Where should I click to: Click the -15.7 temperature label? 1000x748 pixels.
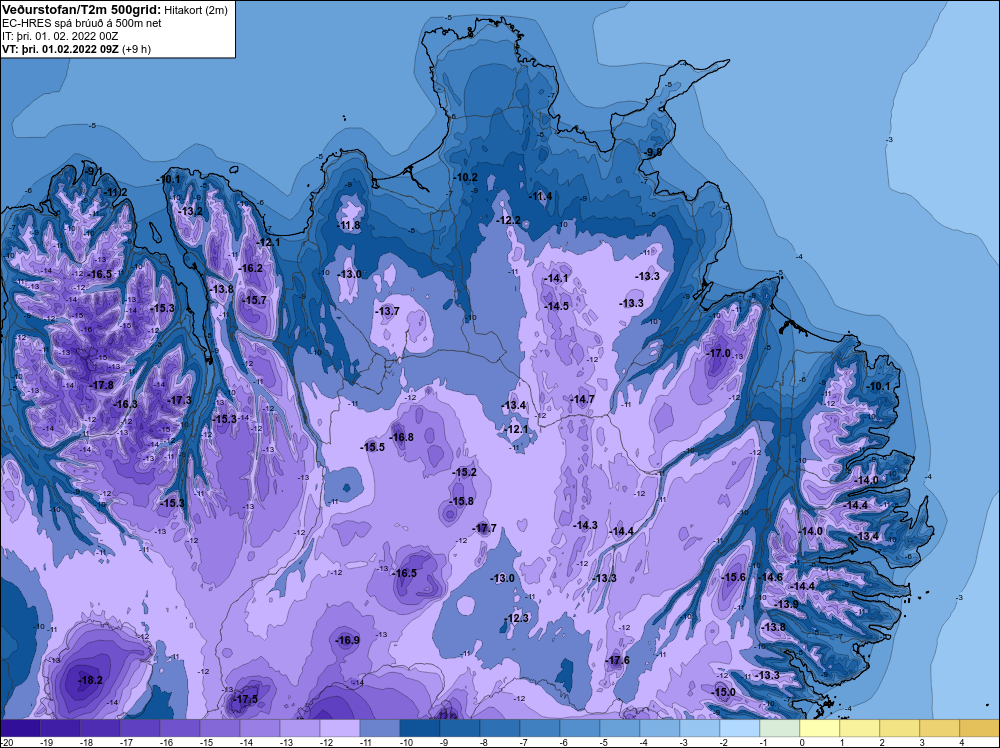point(254,300)
